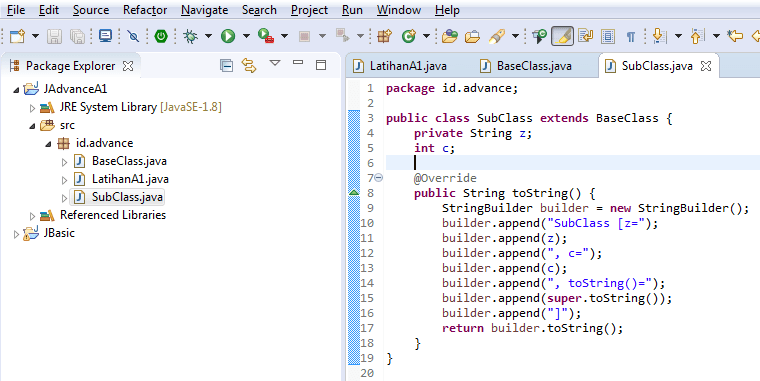
Task: Close the Package Explorer view
Action: click(x=128, y=66)
